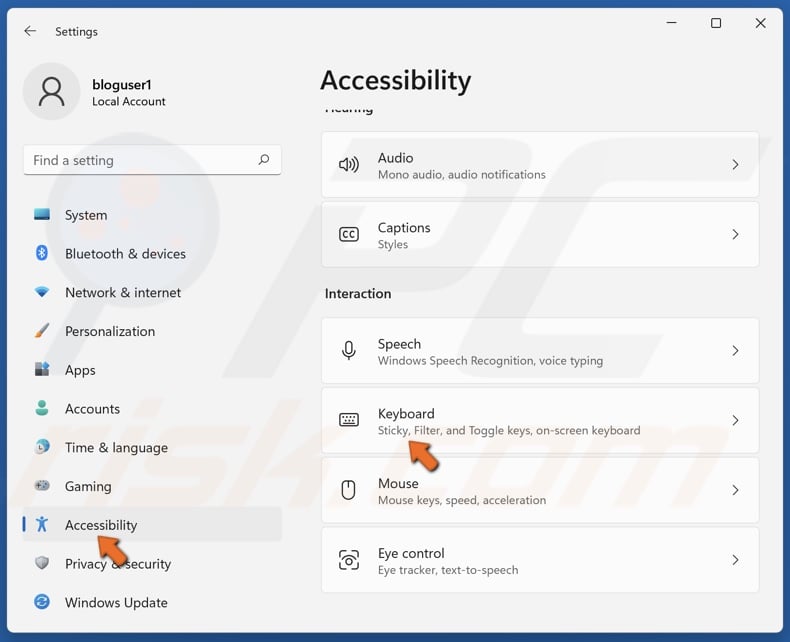Open Sticky, Filter, and Toggle keys settings
The width and height of the screenshot is (790, 642).
[540, 420]
